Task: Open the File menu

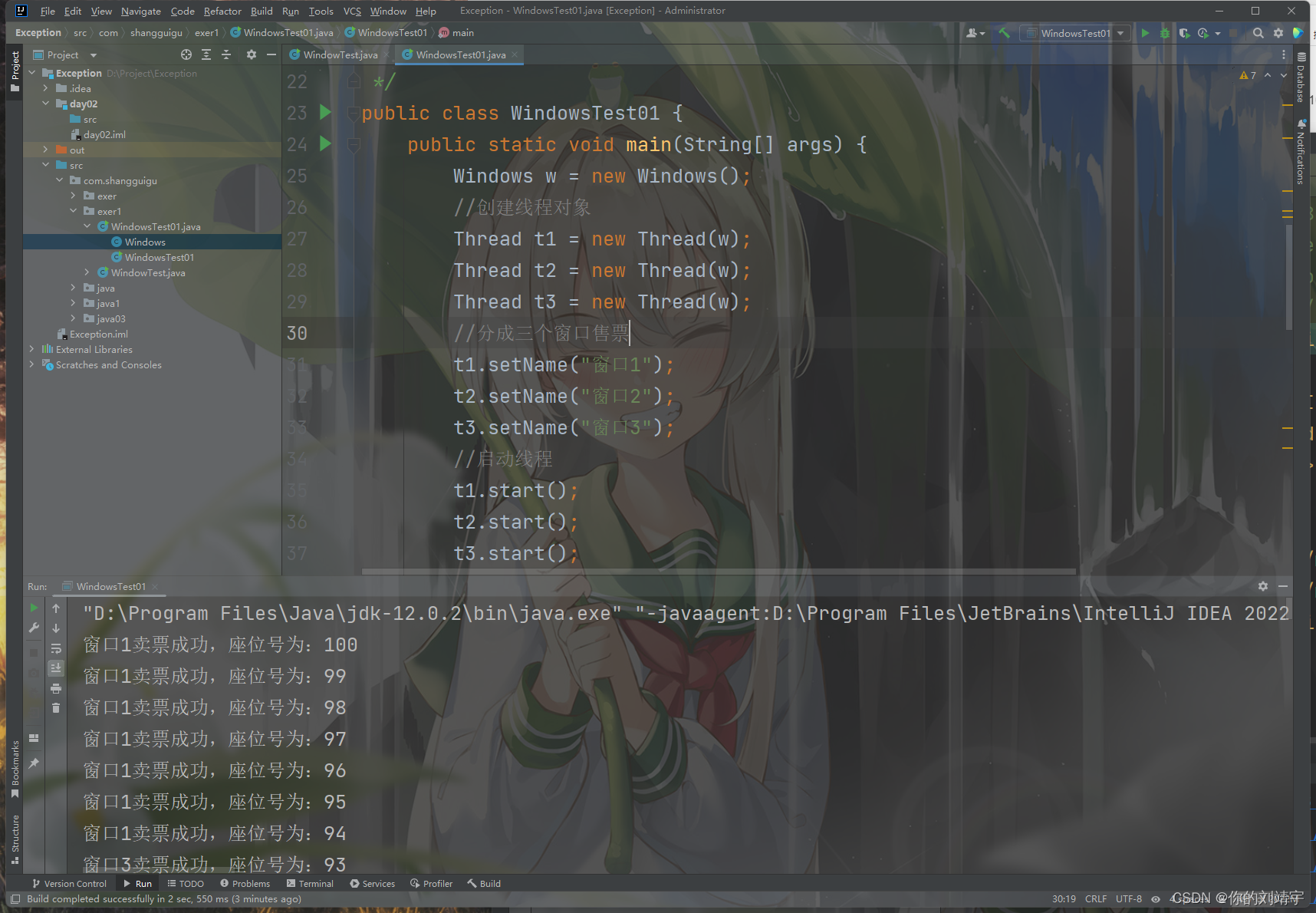Action: [x=48, y=11]
